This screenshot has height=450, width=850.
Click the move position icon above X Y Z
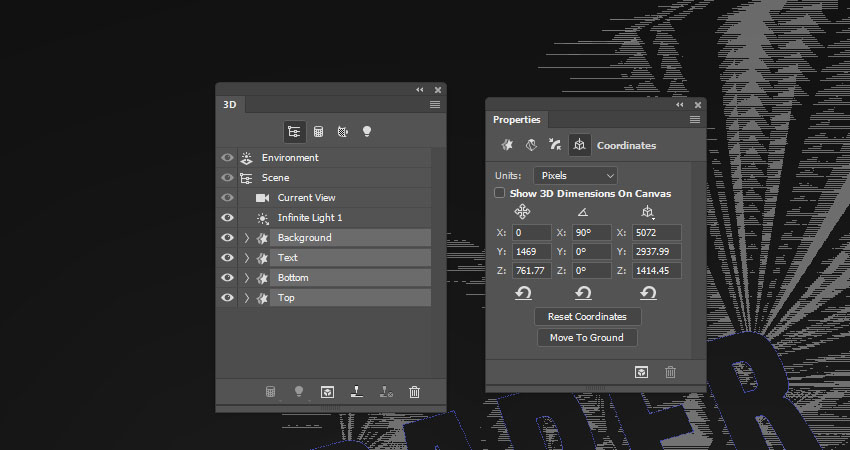pos(523,211)
